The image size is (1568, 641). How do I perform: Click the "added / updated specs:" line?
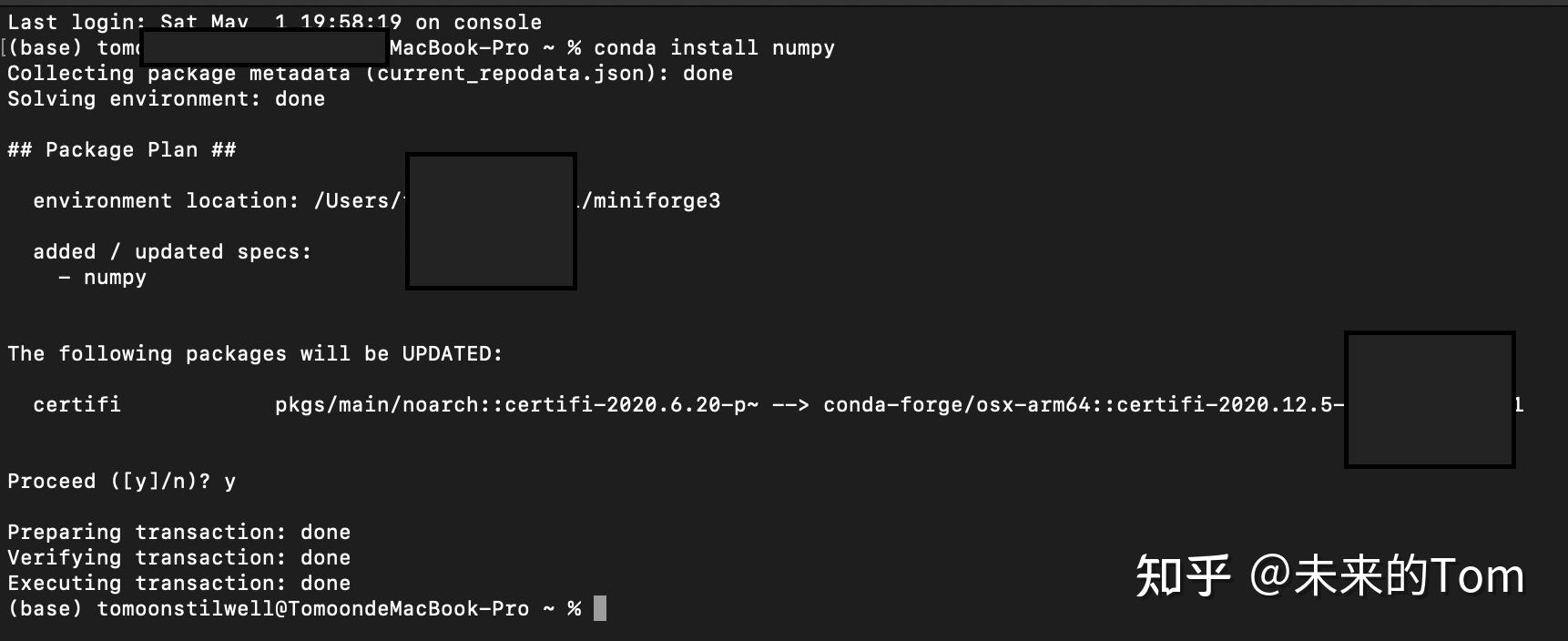(x=172, y=251)
